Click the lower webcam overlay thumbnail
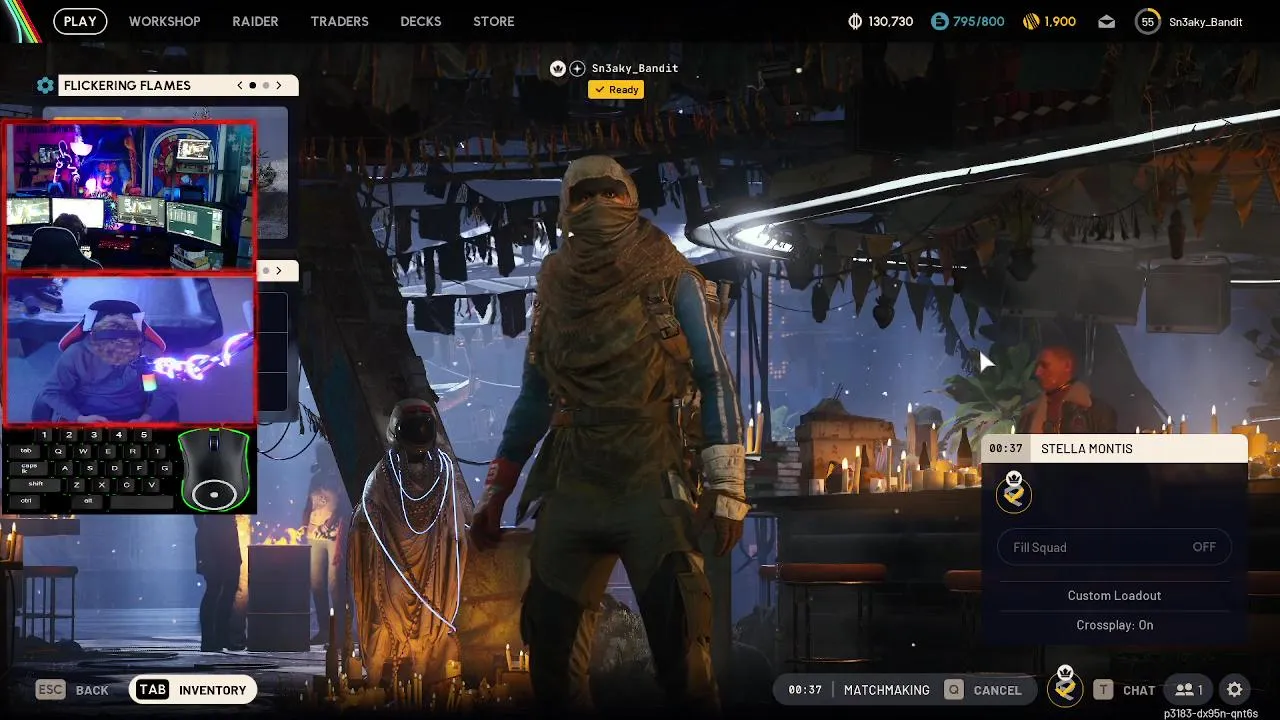1280x720 pixels. pos(130,350)
